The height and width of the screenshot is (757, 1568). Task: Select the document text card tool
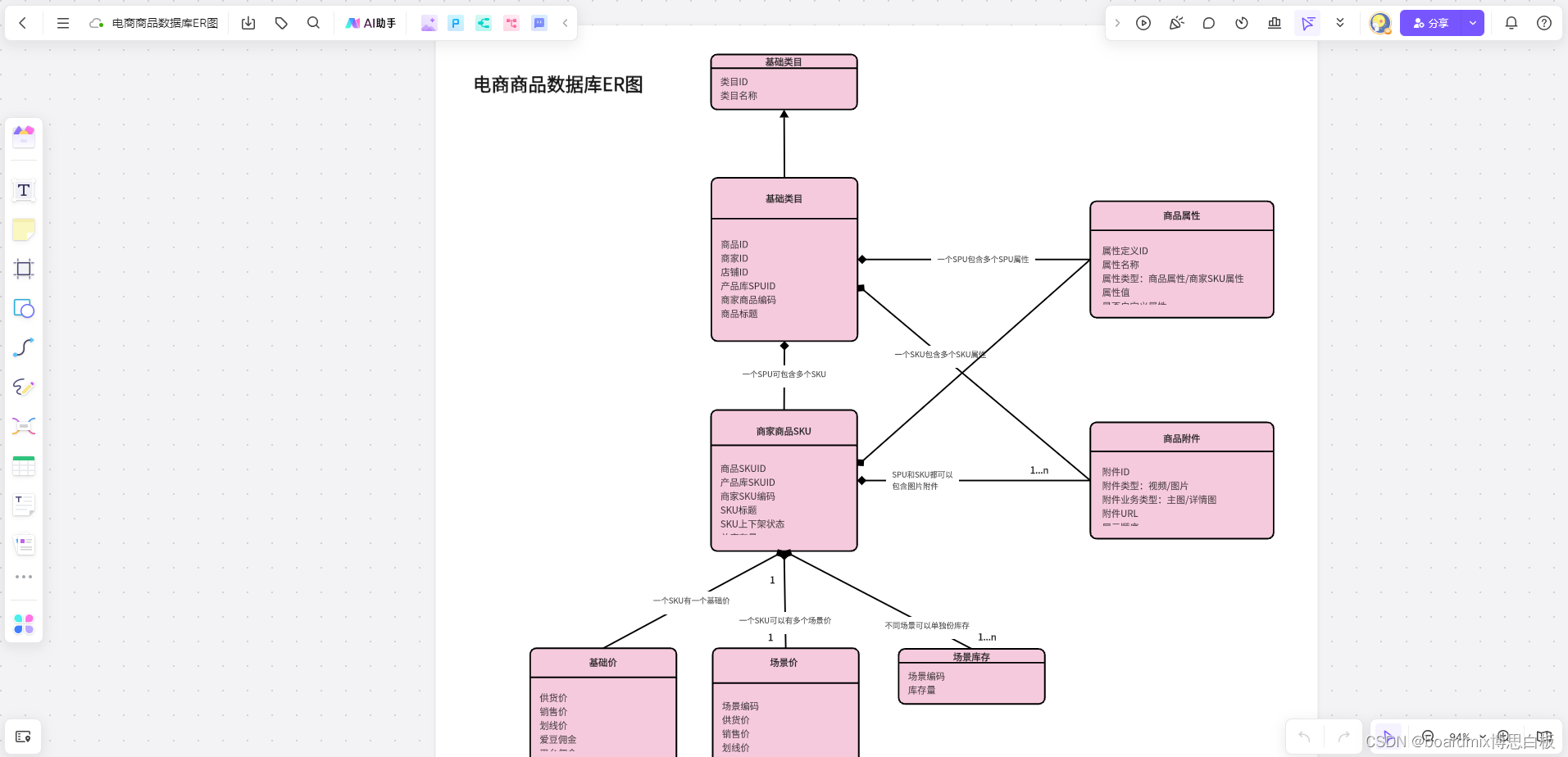pos(24,505)
